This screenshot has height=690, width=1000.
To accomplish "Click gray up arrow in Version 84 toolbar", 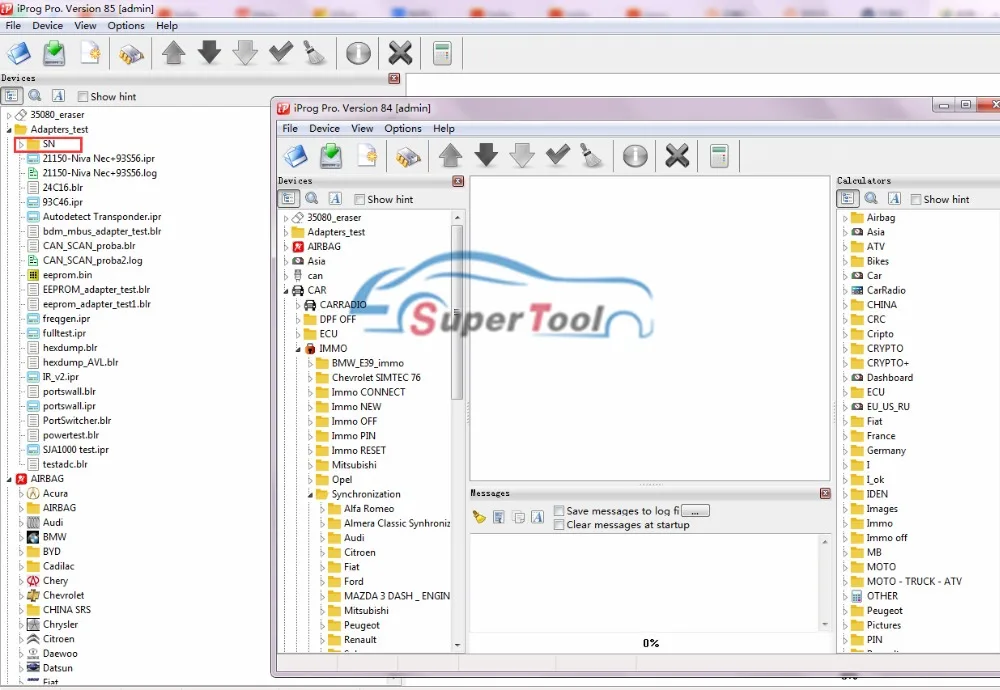I will pos(450,156).
